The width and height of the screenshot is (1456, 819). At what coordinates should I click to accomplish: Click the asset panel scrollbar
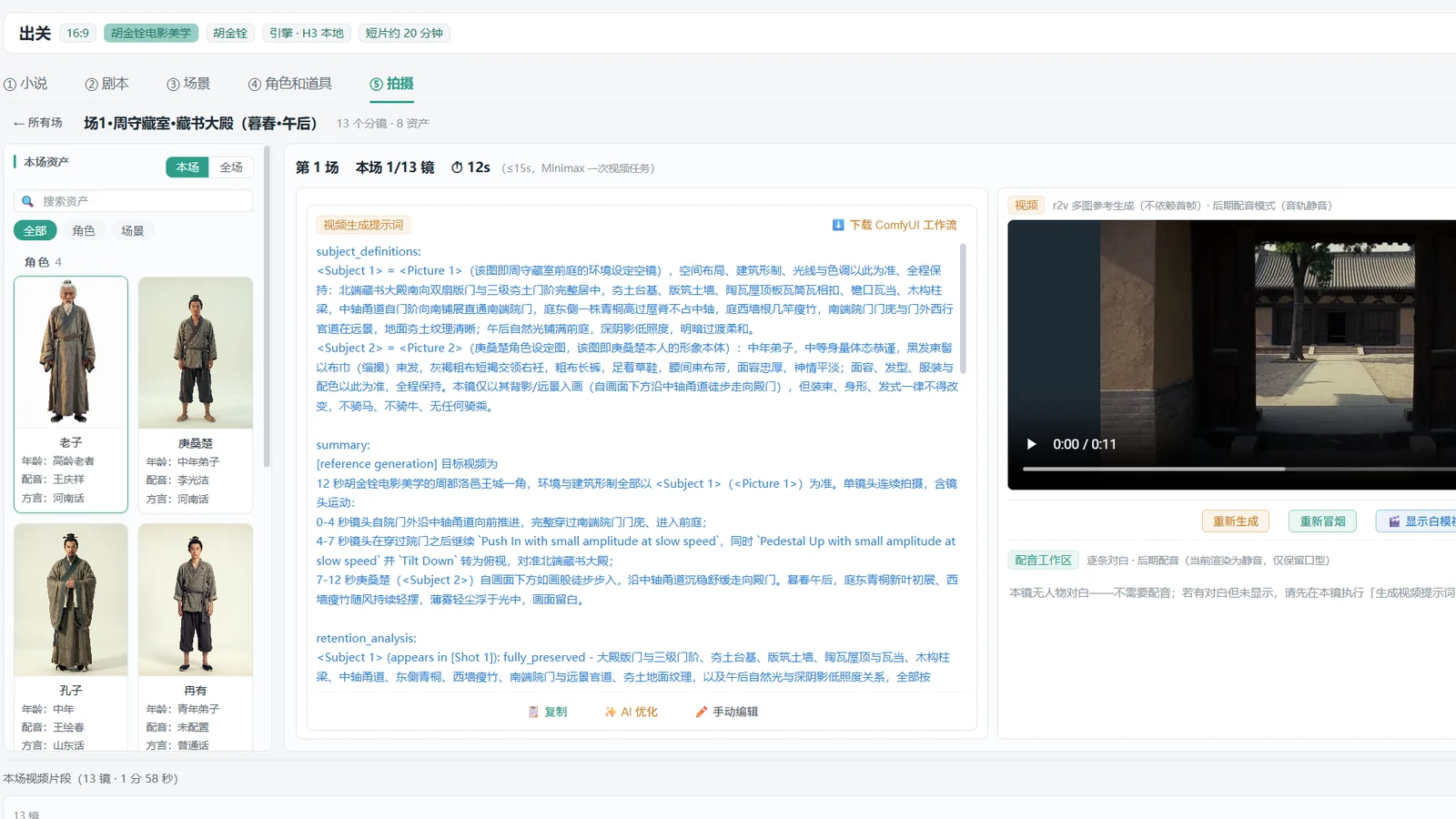pos(267,306)
